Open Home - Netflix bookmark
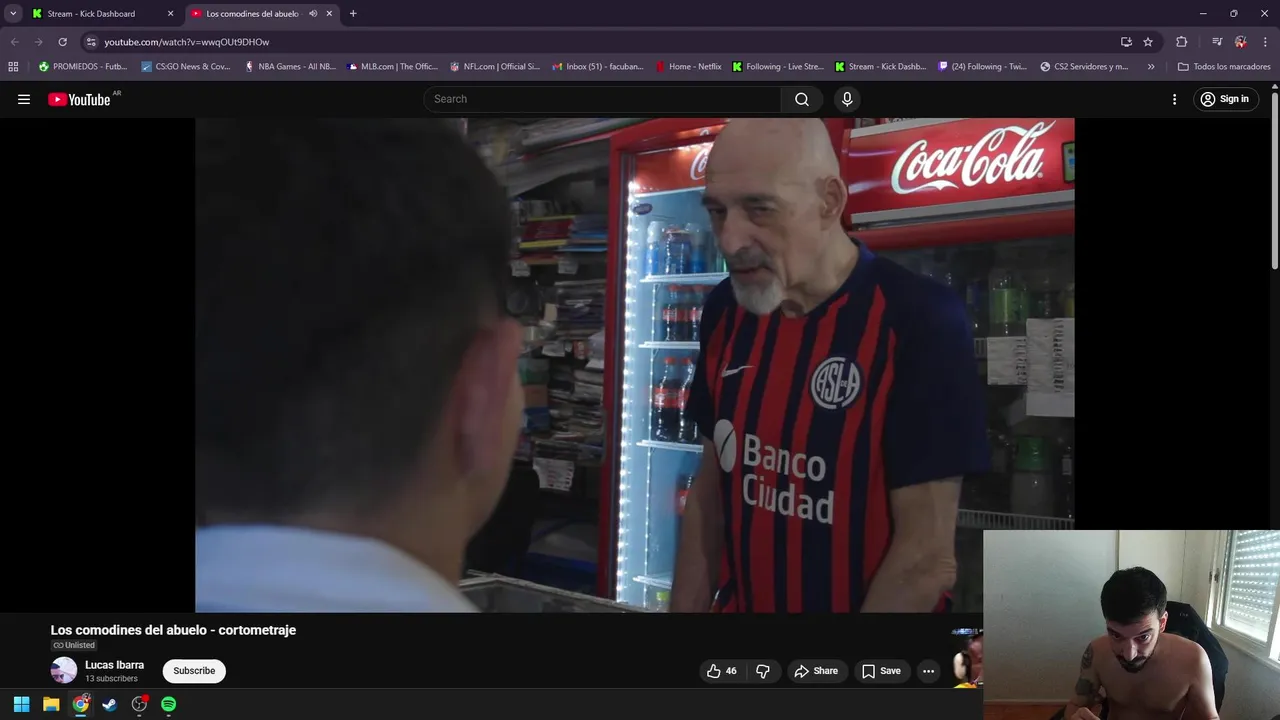 pyautogui.click(x=689, y=67)
